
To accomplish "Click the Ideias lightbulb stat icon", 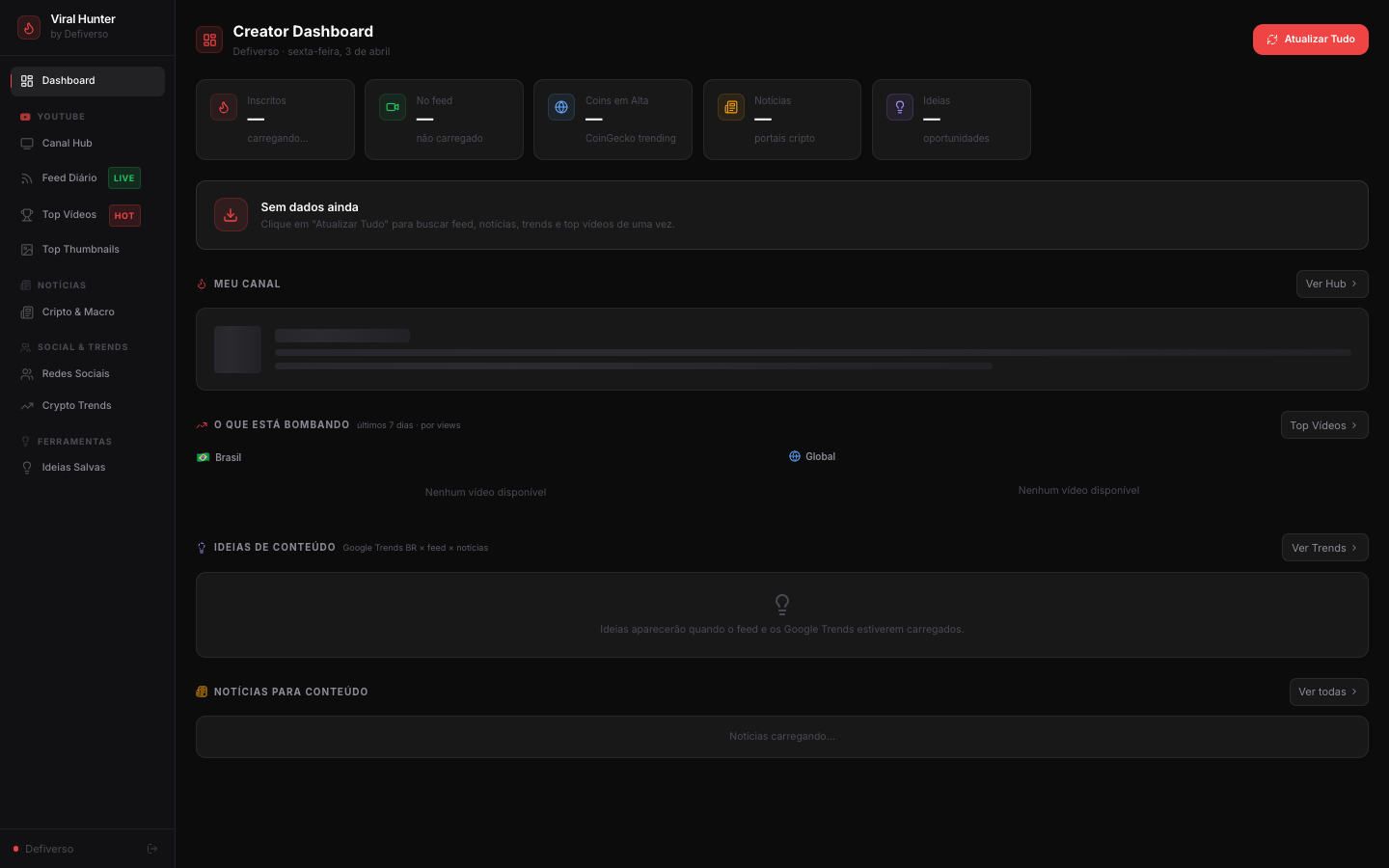I will coord(899,107).
